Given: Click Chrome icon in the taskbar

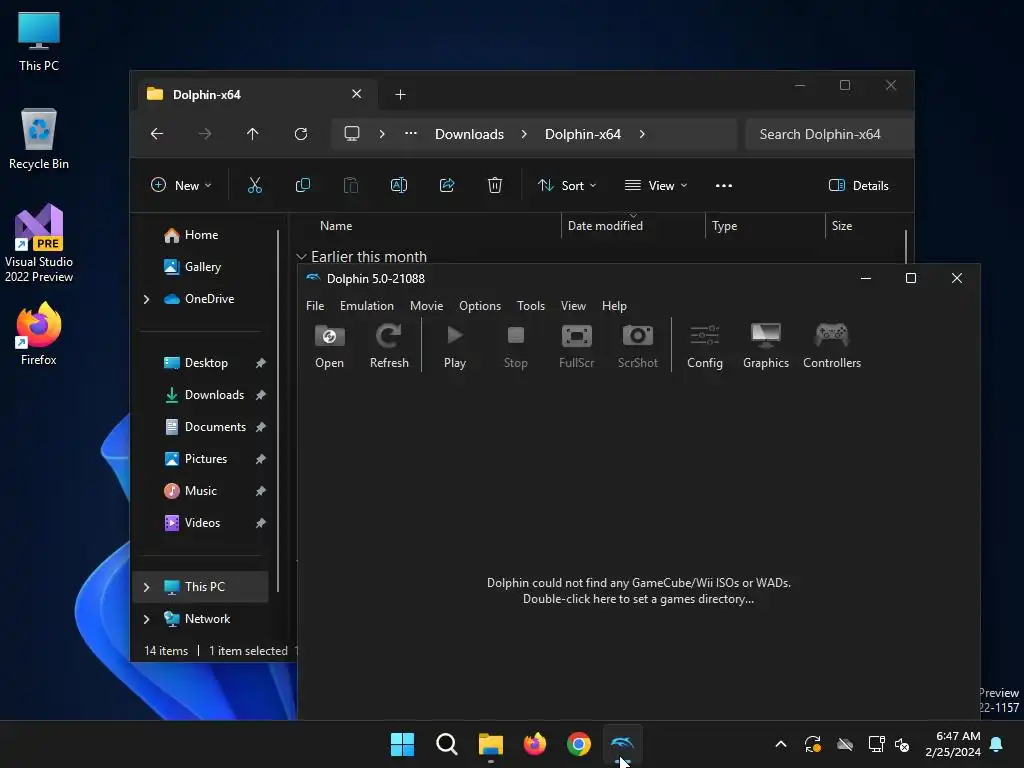Looking at the screenshot, I should pos(579,744).
